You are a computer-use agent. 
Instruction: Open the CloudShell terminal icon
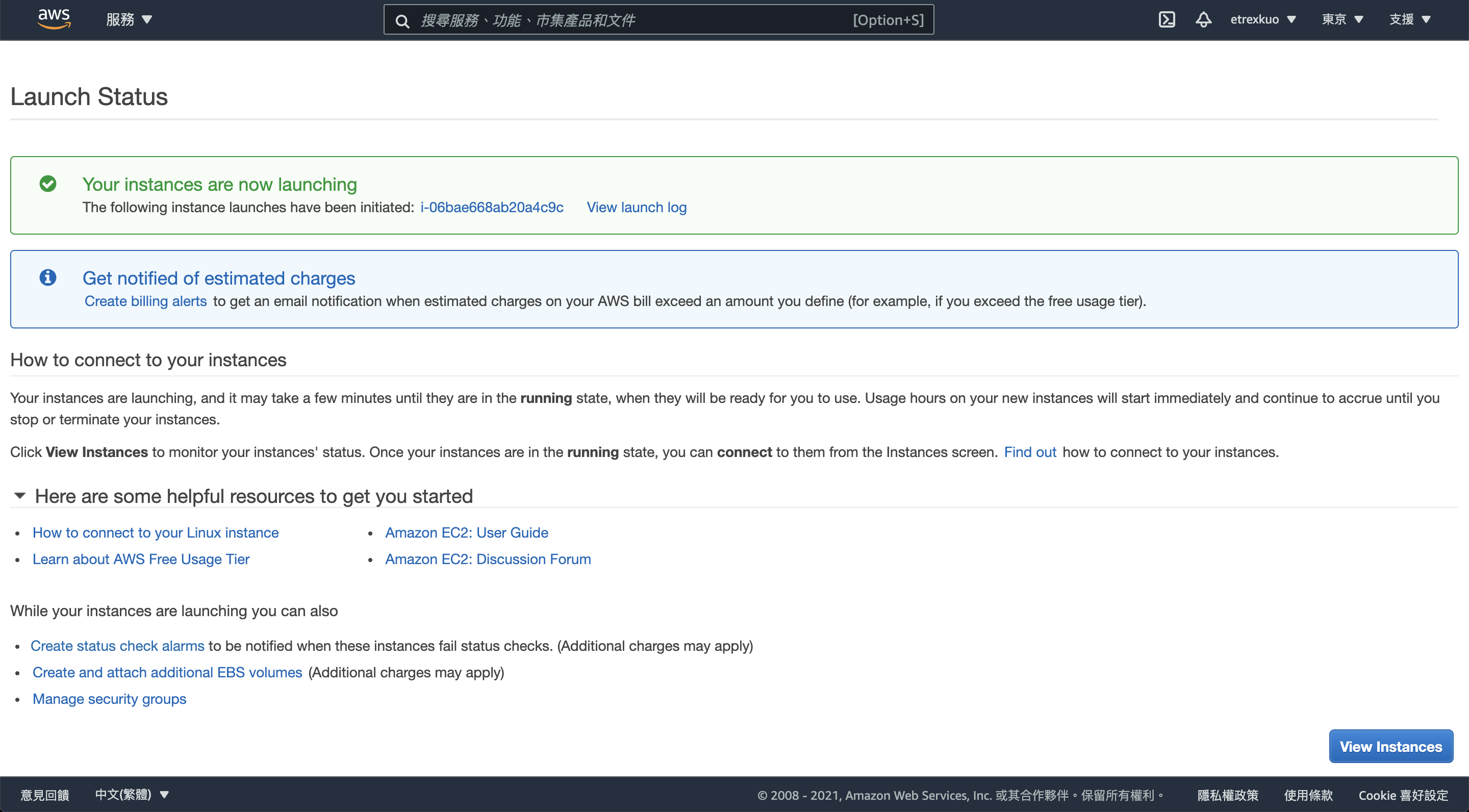click(x=1167, y=19)
